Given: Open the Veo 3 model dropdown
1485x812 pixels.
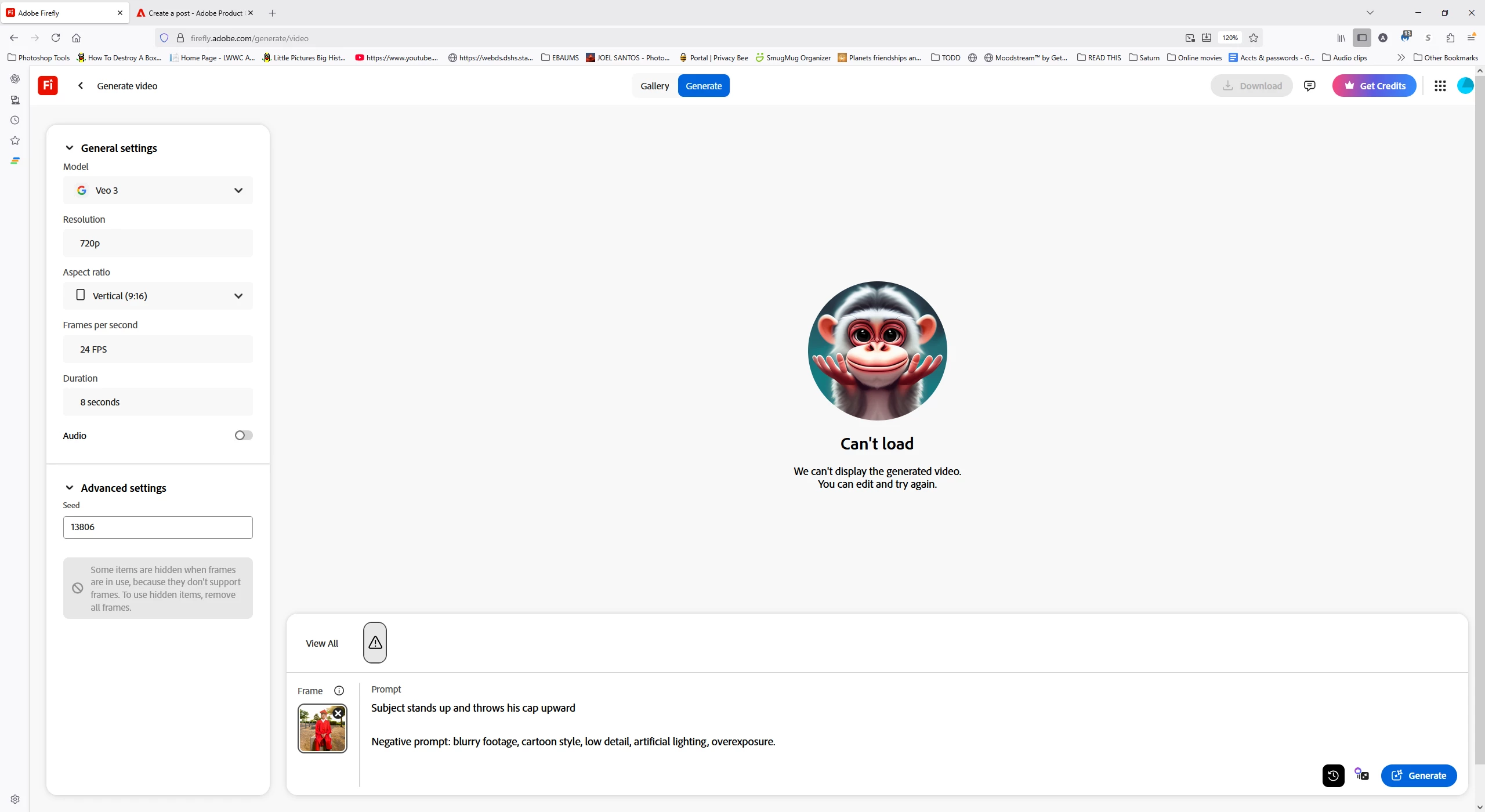Looking at the screenshot, I should click(x=158, y=190).
